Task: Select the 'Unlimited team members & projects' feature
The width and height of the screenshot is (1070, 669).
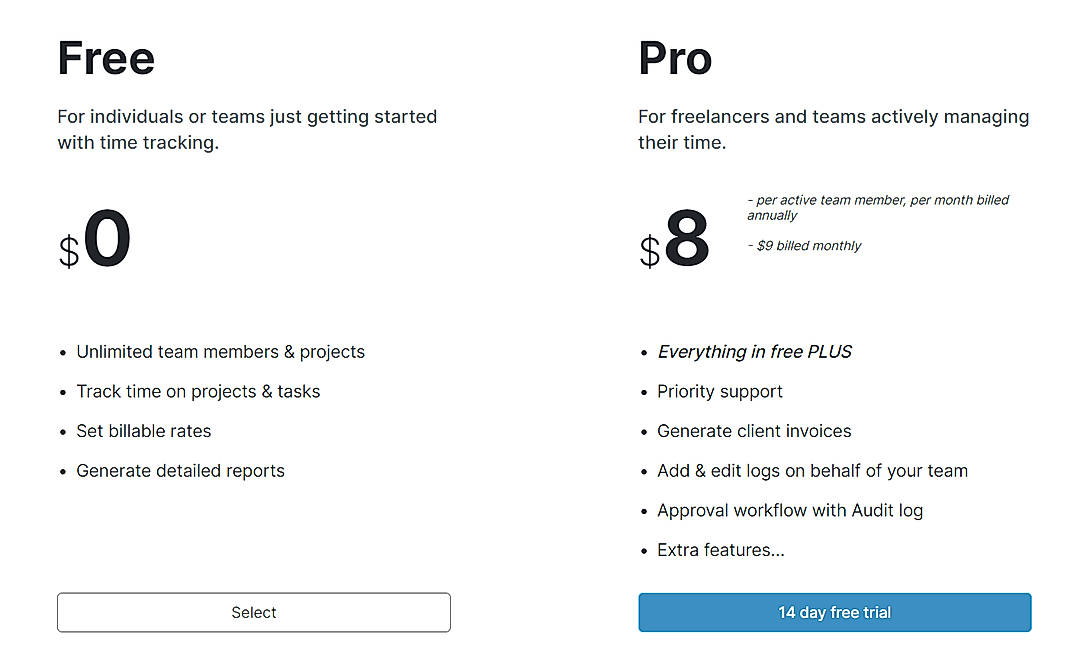Action: click(x=220, y=351)
